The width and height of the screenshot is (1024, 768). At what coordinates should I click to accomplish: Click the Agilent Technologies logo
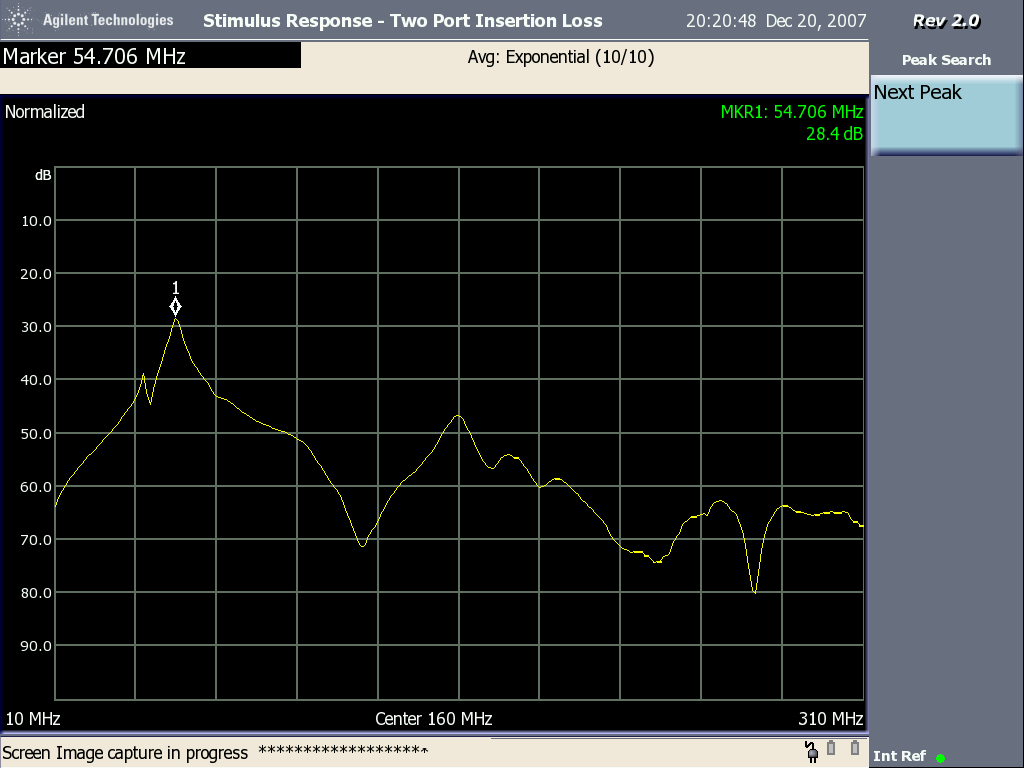click(x=88, y=20)
